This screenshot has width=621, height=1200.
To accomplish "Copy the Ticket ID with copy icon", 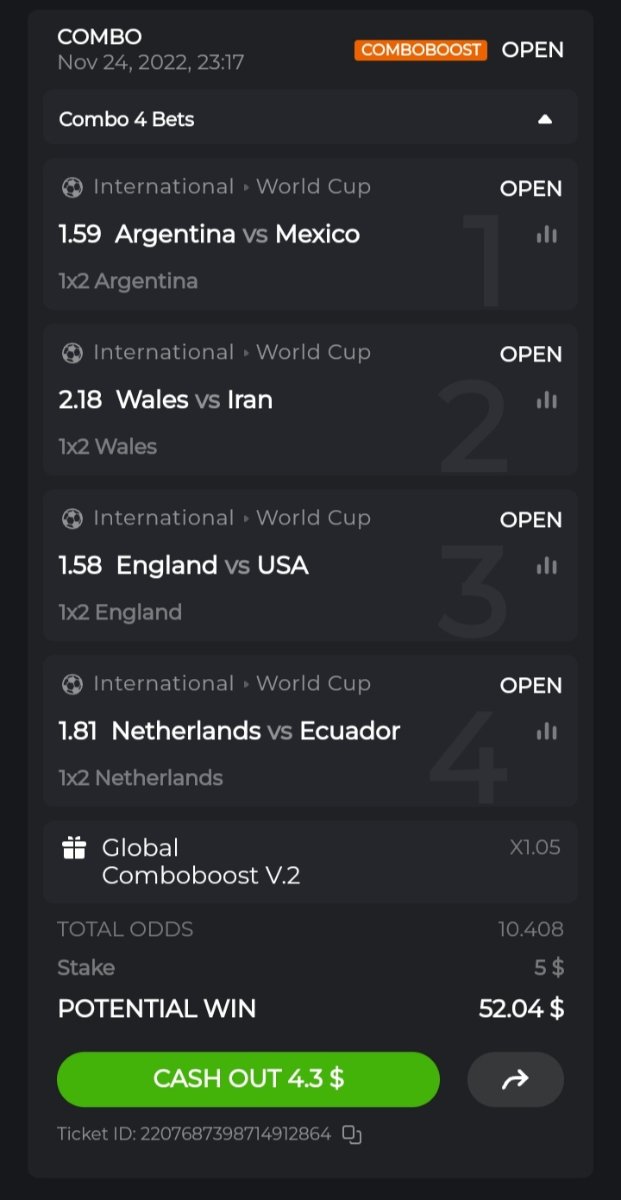I will [x=351, y=1134].
